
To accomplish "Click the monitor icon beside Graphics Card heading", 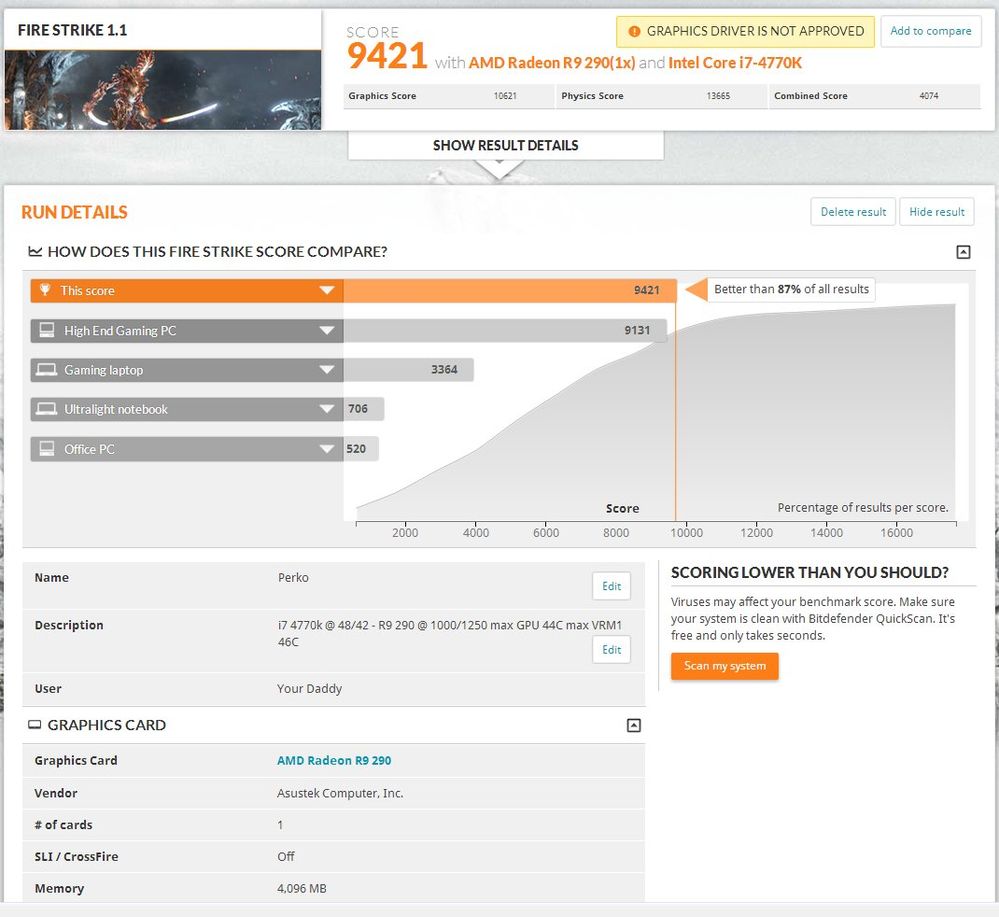I will point(35,725).
